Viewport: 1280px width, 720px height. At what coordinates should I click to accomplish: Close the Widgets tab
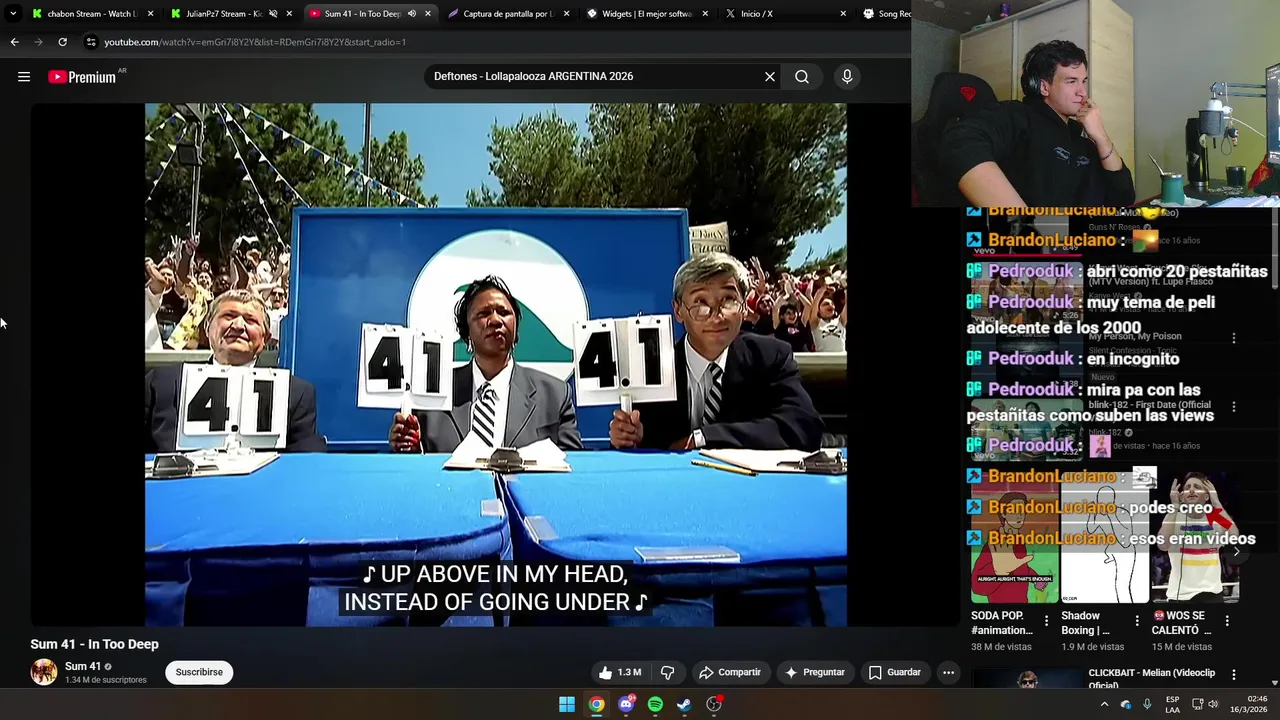point(705,14)
